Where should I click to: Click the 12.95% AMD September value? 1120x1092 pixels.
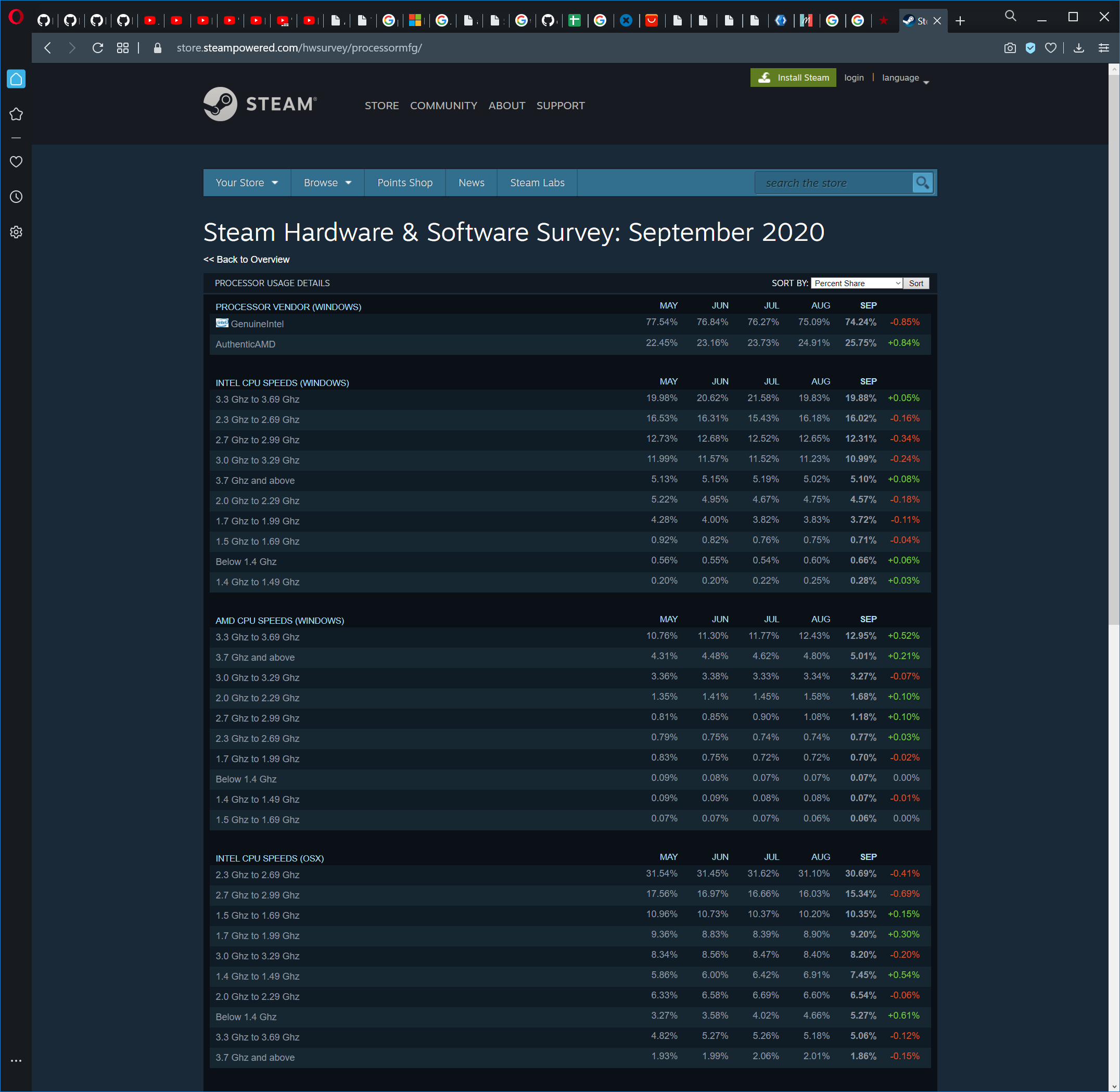(x=861, y=636)
